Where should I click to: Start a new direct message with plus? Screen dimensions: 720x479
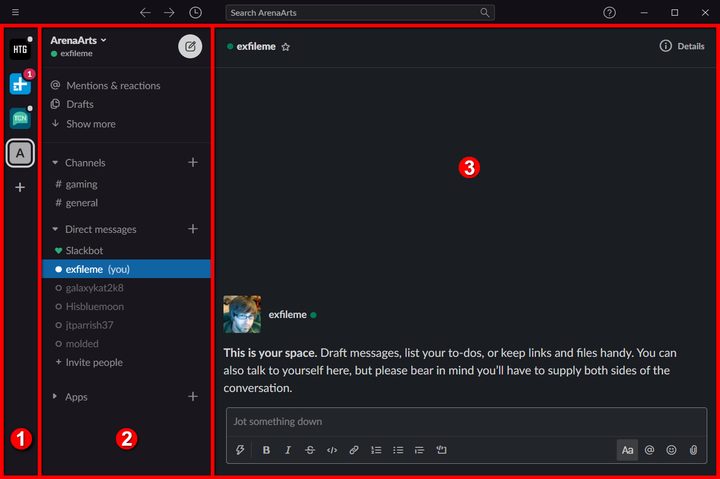pyautogui.click(x=193, y=229)
